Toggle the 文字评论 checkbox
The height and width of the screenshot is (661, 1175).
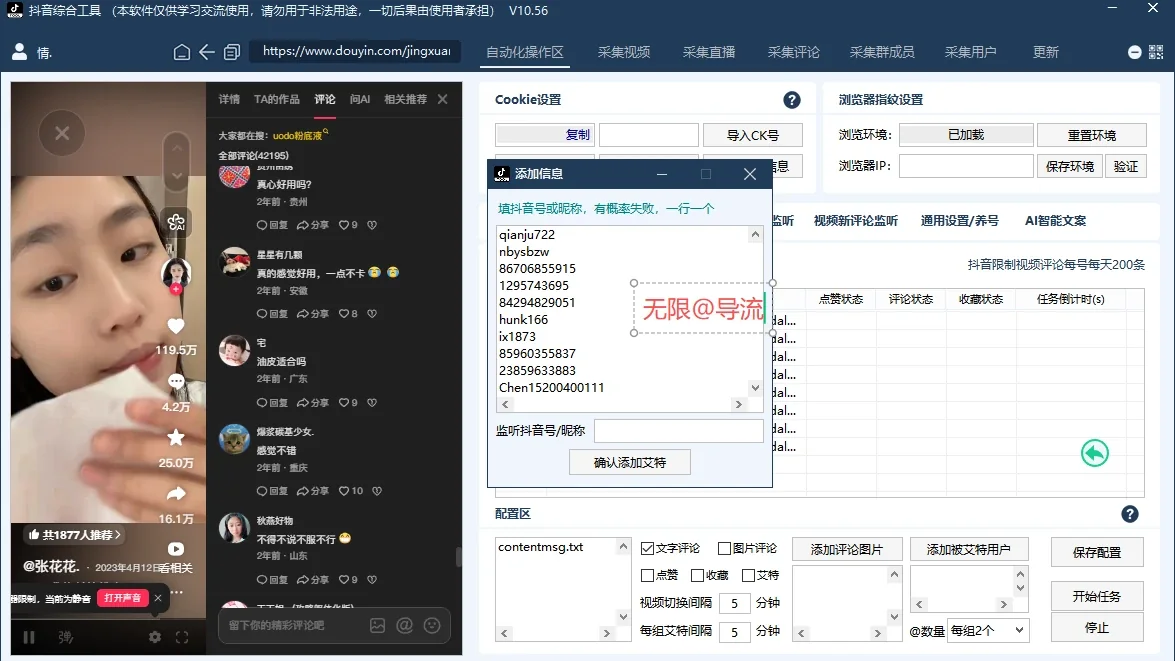pos(647,549)
